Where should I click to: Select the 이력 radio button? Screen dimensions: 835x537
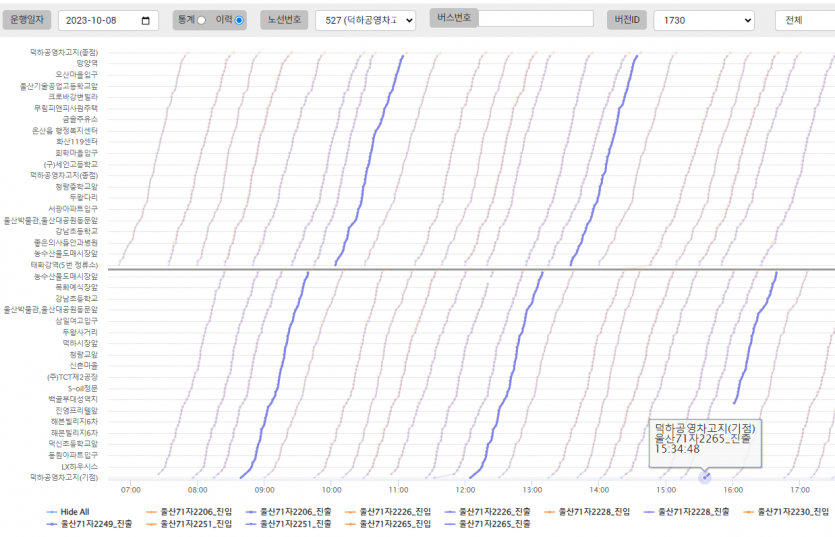click(x=239, y=20)
